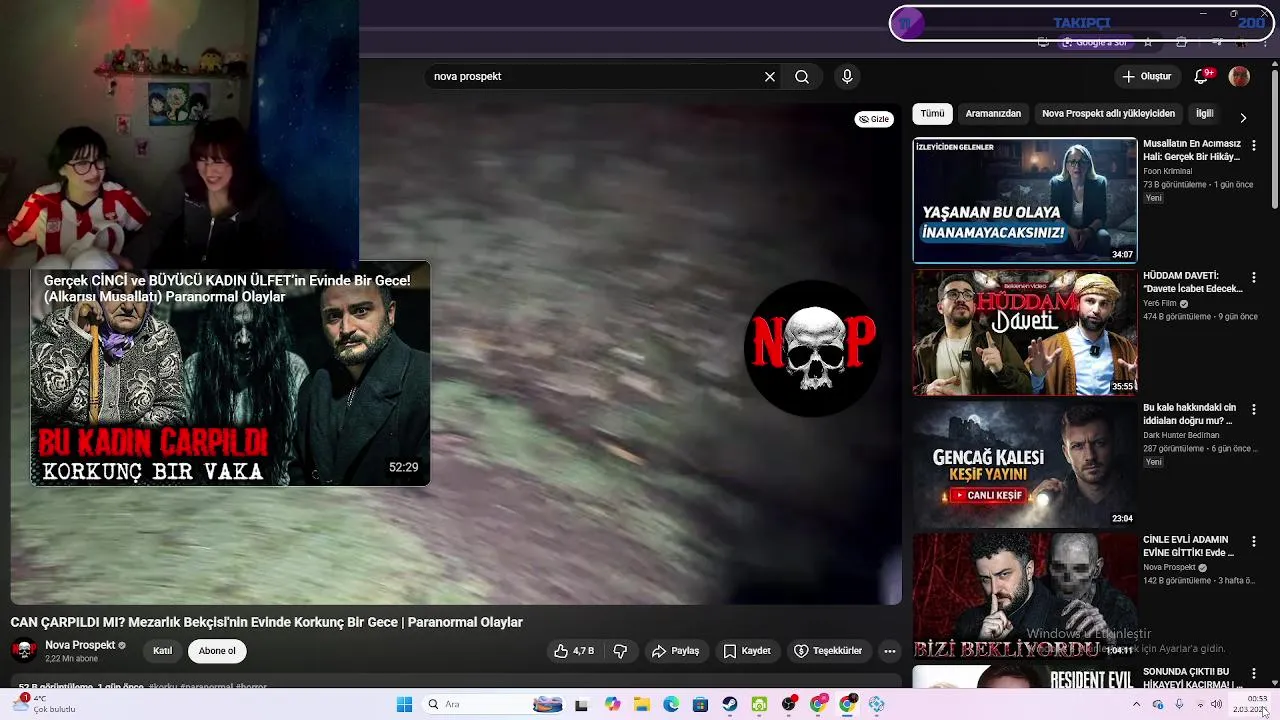Image resolution: width=1280 pixels, height=720 pixels.
Task: Save the video with 'Kaydet'
Action: coord(746,651)
